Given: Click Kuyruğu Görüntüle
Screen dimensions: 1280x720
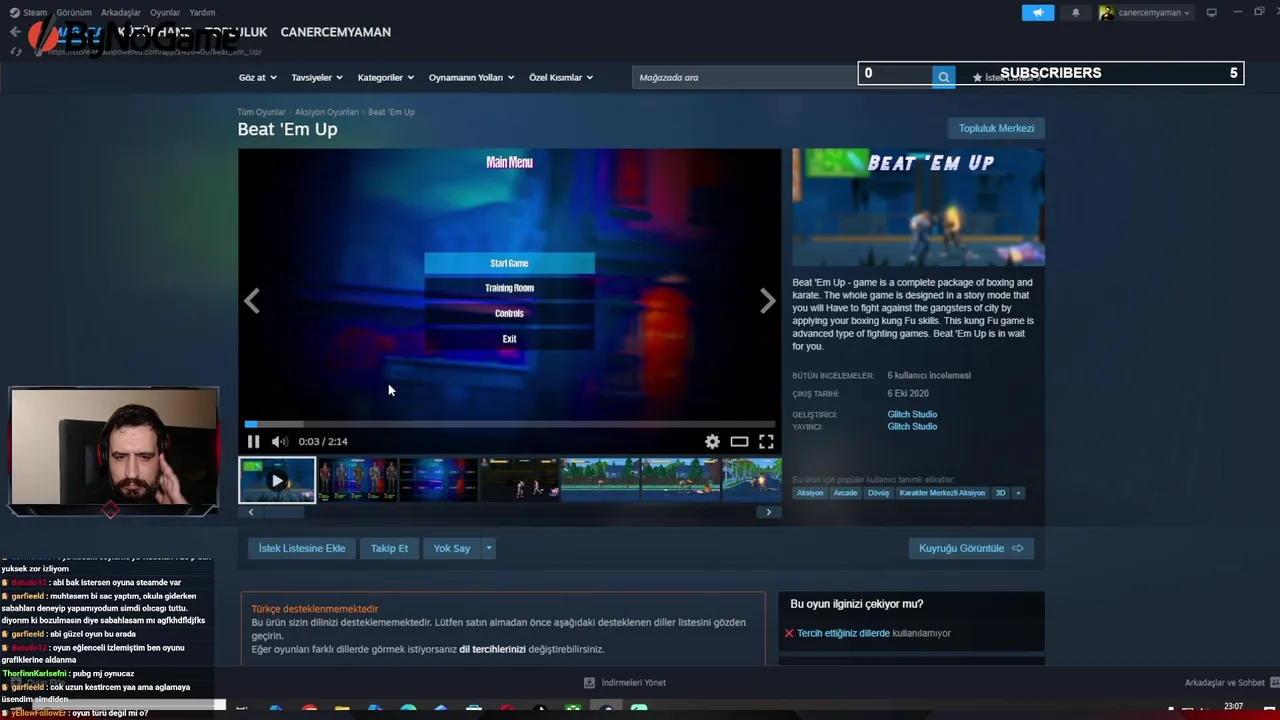Looking at the screenshot, I should point(970,548).
